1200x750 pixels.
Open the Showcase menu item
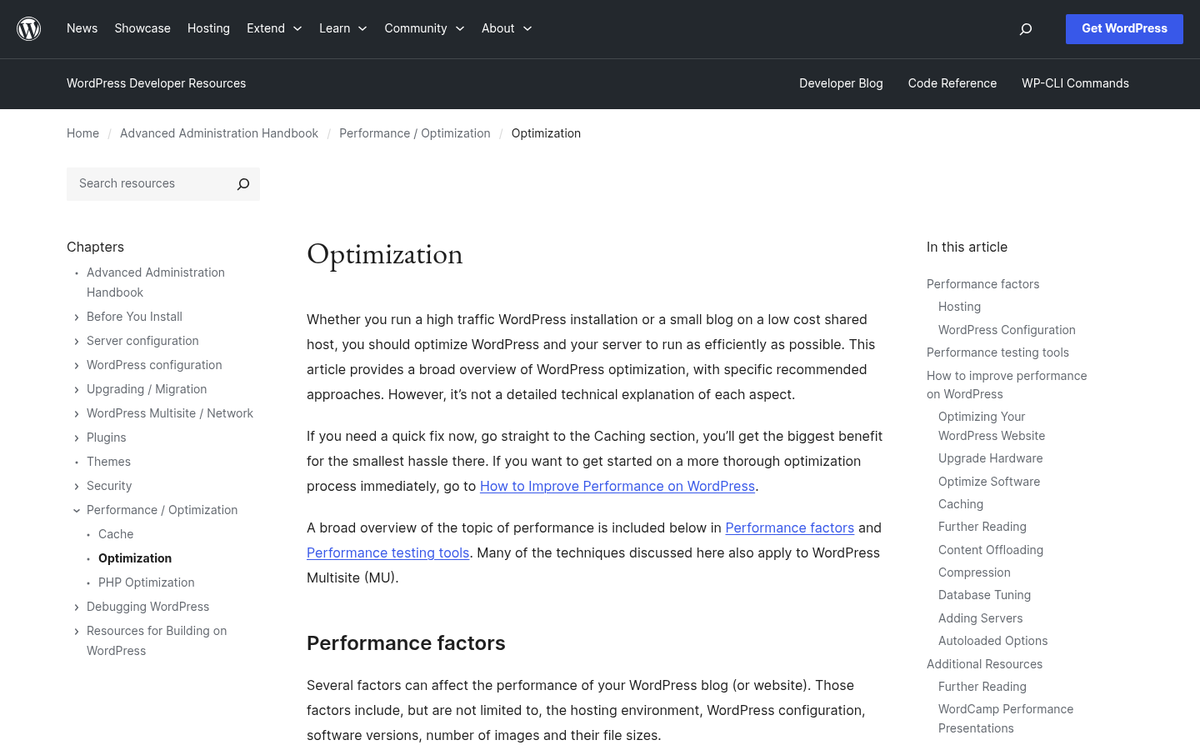coord(142,28)
